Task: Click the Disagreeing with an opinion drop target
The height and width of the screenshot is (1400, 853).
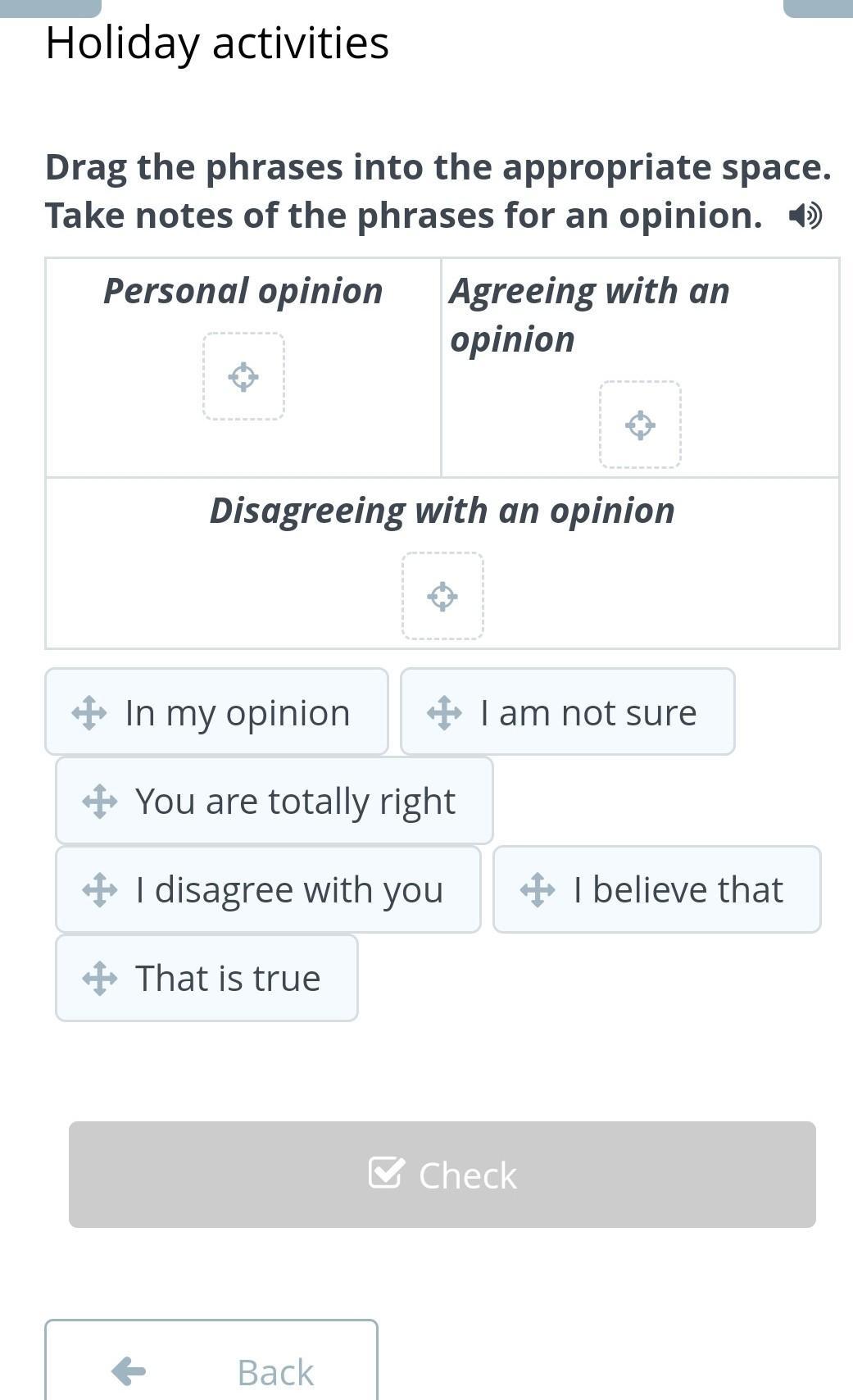Action: click(442, 596)
